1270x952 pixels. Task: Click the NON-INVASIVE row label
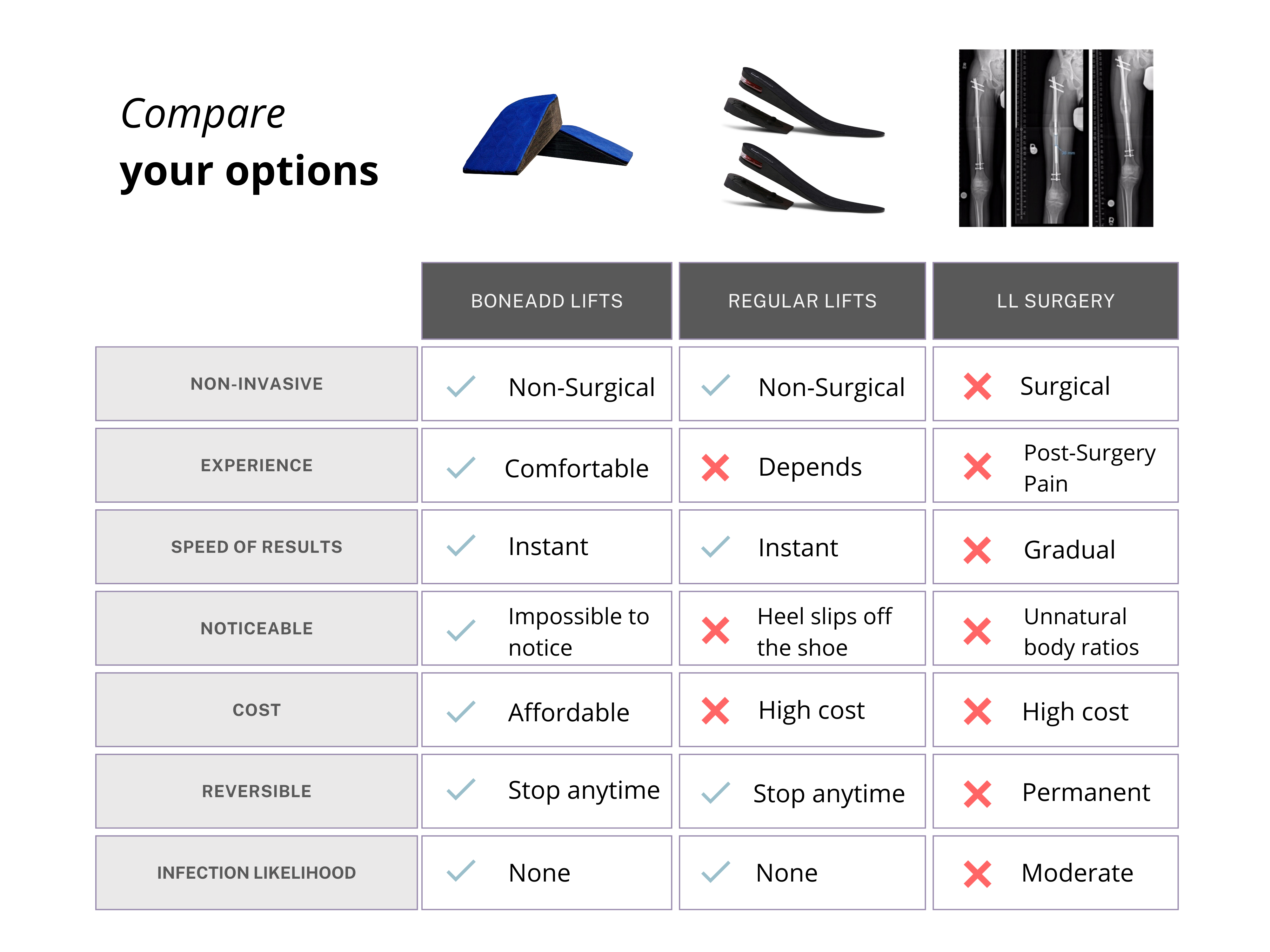click(257, 384)
